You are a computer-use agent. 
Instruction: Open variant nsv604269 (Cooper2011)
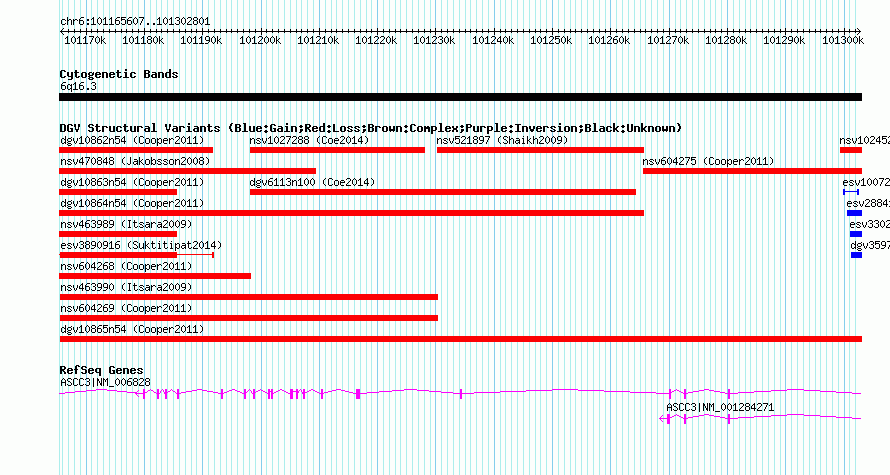coord(126,308)
